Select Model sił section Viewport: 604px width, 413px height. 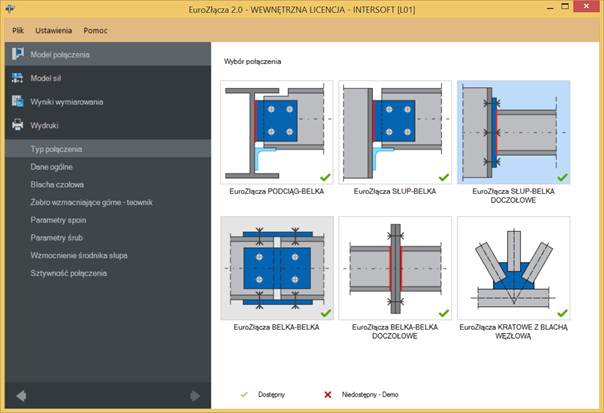(x=108, y=78)
